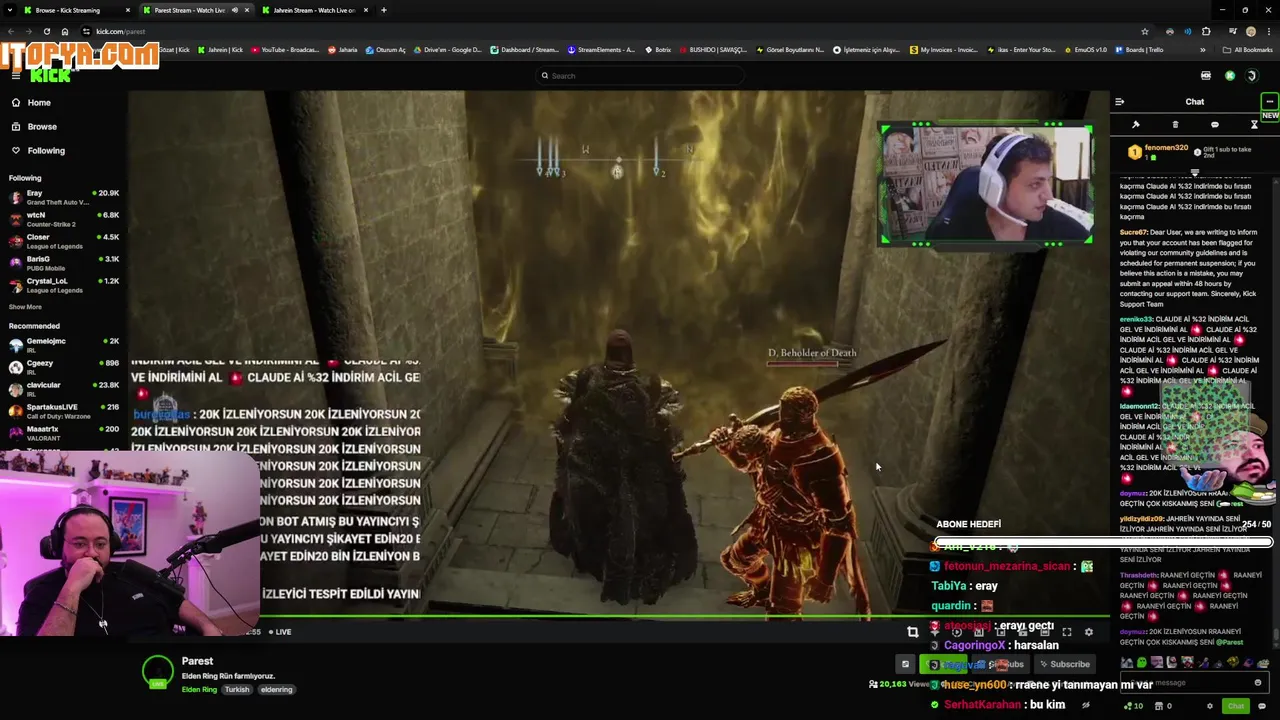Toggle fullscreen on the stream player
Image resolution: width=1280 pixels, height=720 pixels.
coord(1067,632)
